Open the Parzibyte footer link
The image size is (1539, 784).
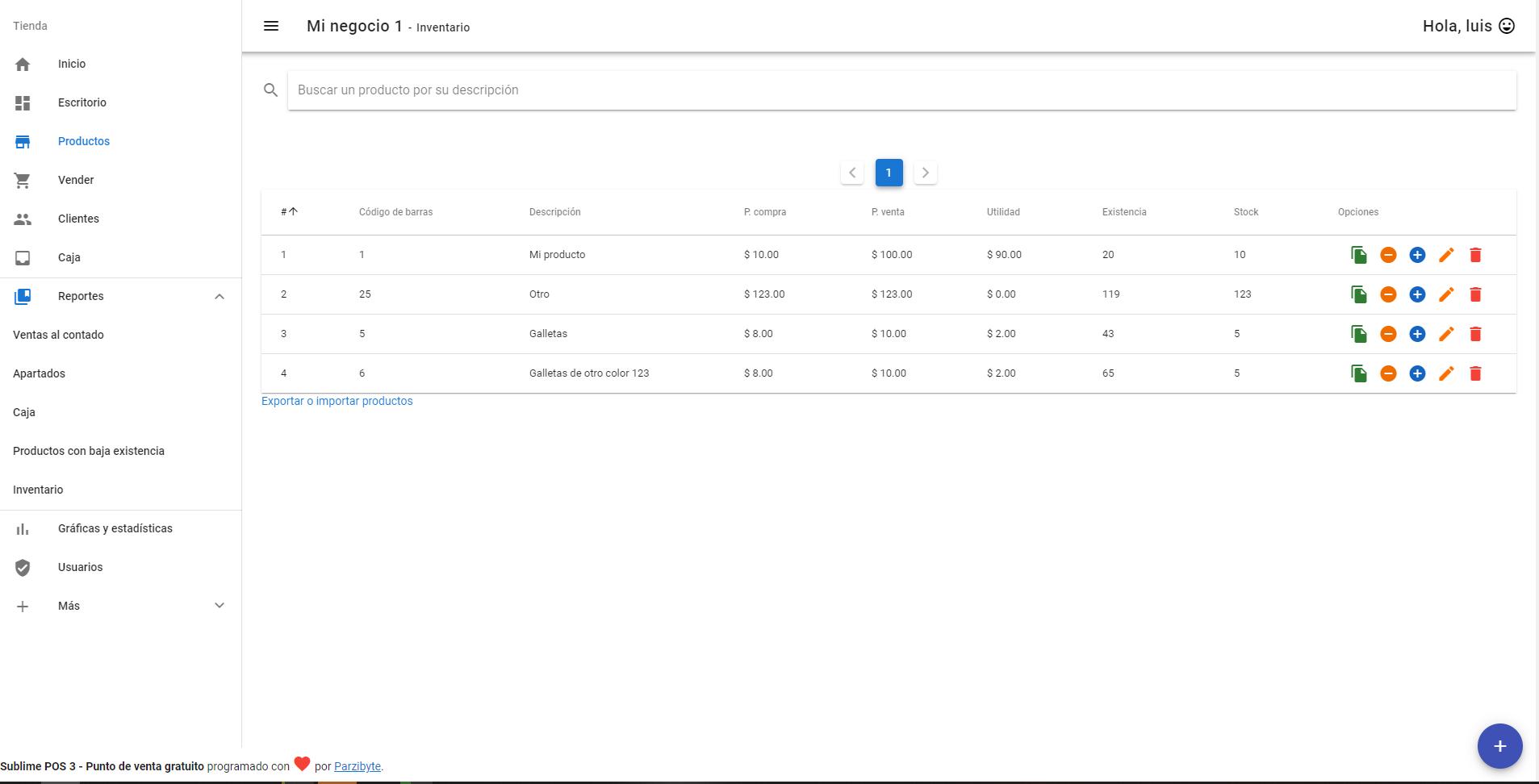(357, 766)
